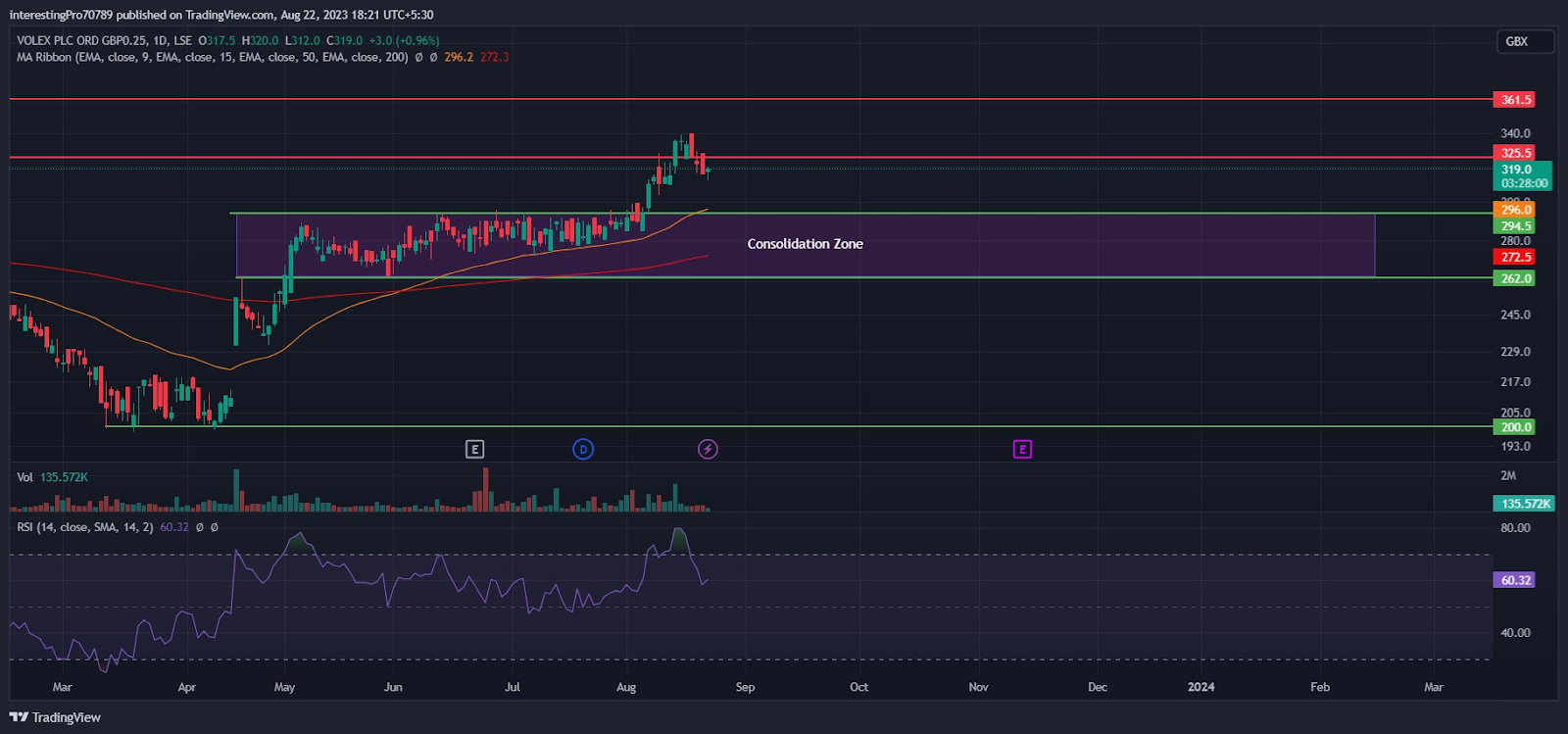
Task: Click the volume value label 135.572K on axis
Action: click(x=1524, y=504)
